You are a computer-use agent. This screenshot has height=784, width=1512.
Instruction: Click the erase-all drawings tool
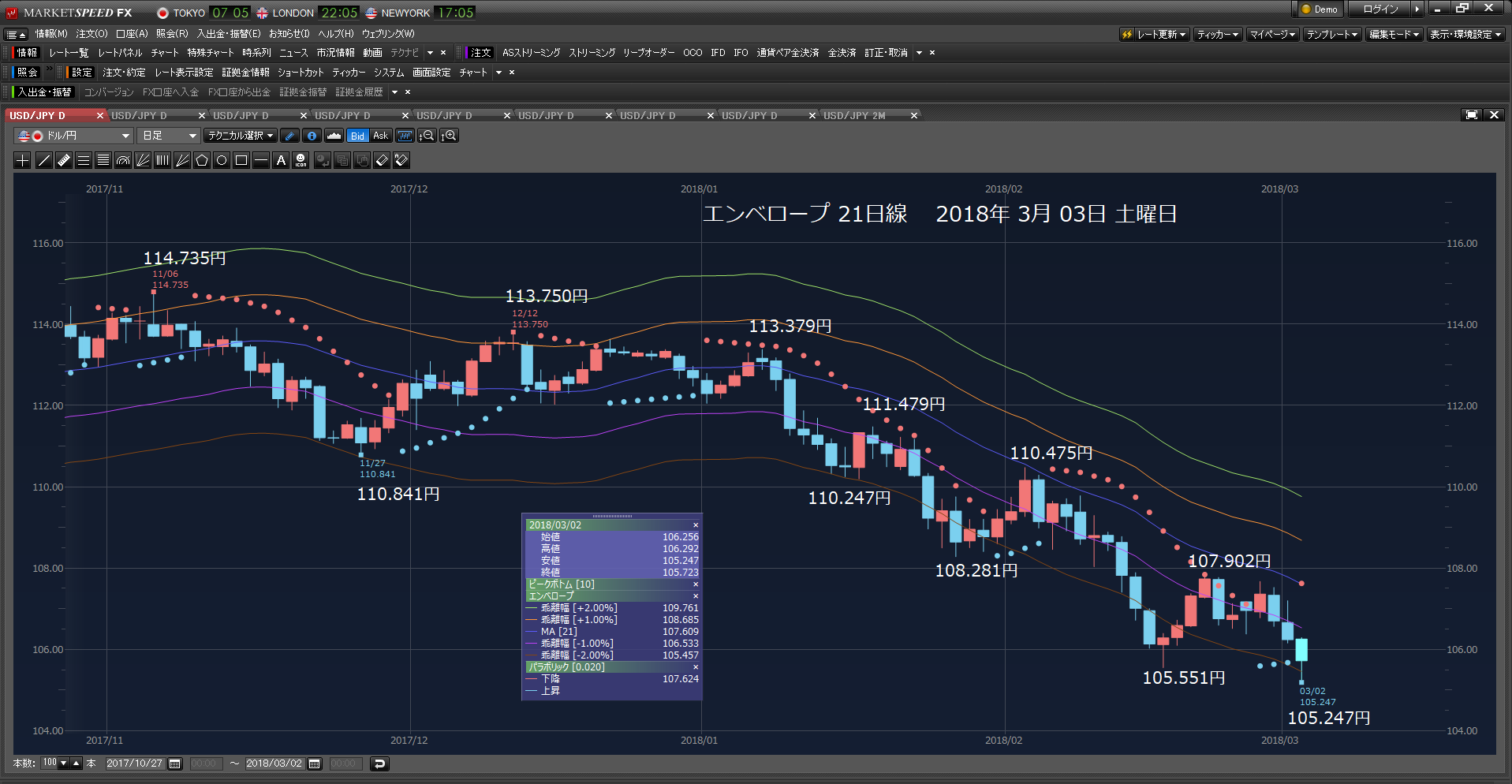(x=401, y=161)
